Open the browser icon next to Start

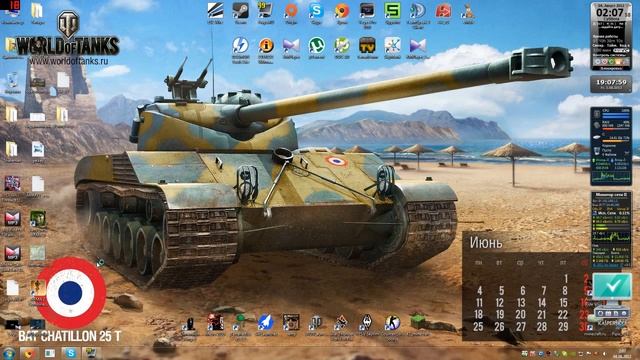[29, 353]
